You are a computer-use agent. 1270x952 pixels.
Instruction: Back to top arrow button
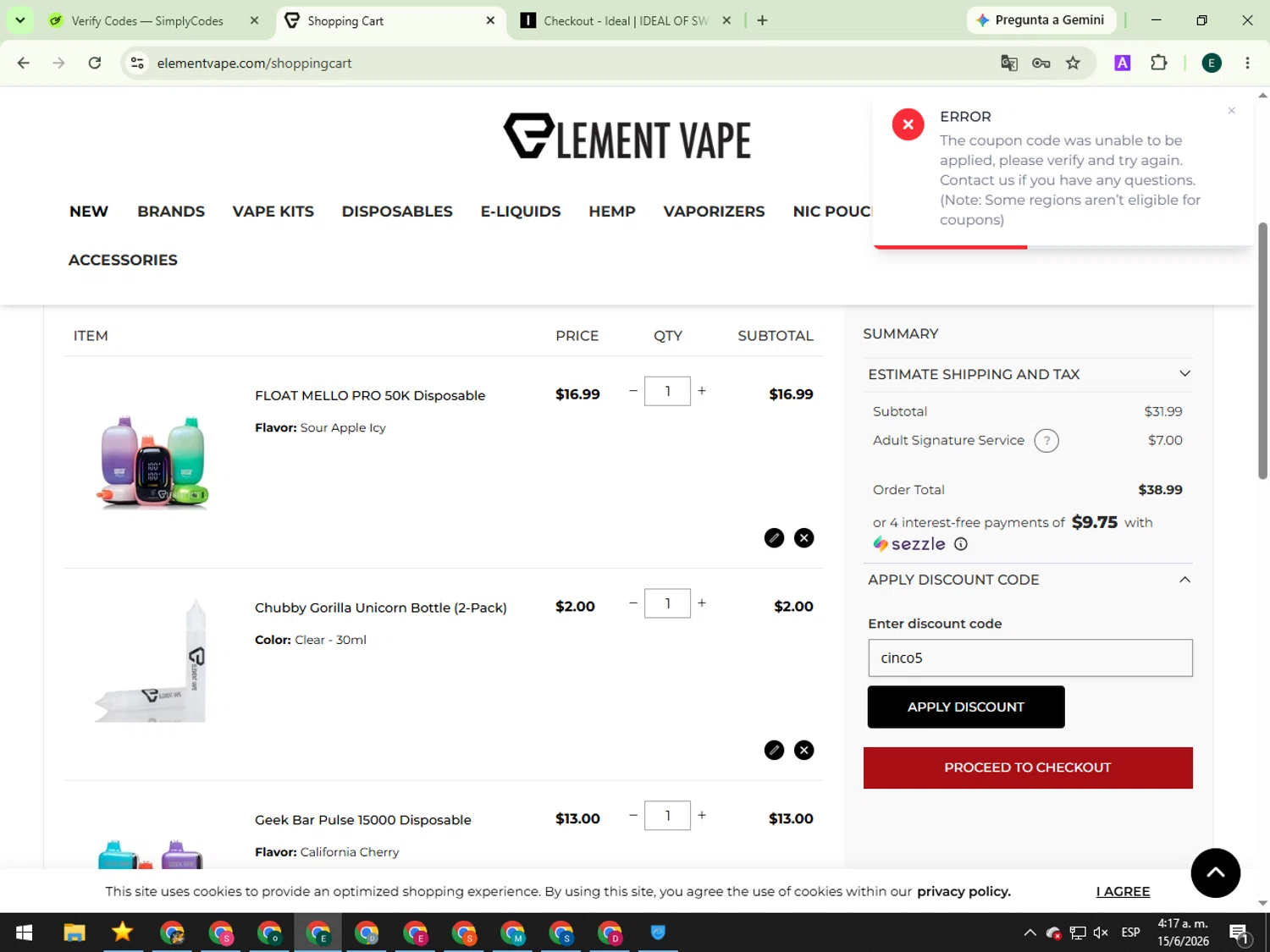[1215, 872]
